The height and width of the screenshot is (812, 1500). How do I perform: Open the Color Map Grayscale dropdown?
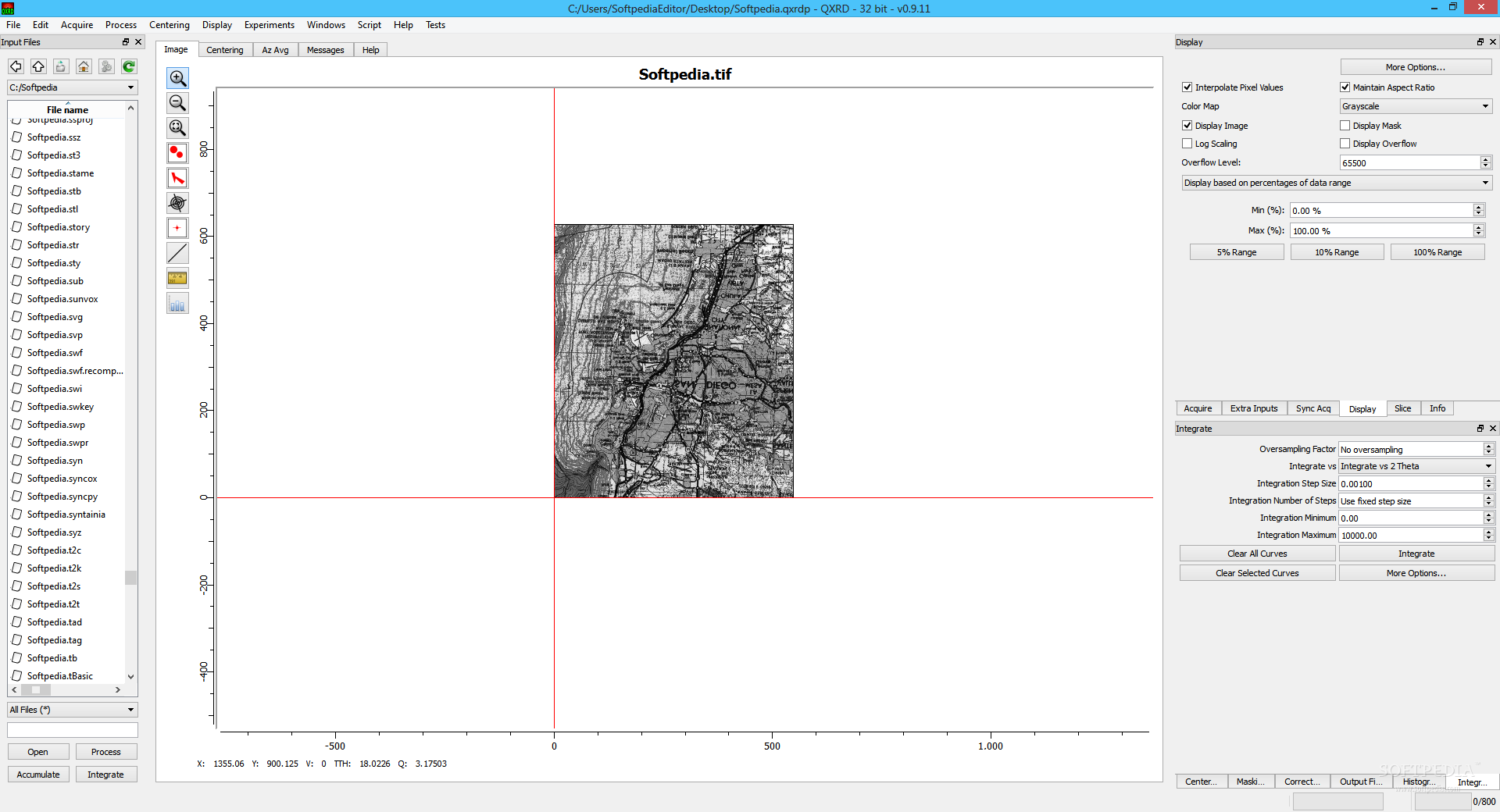pos(1416,106)
